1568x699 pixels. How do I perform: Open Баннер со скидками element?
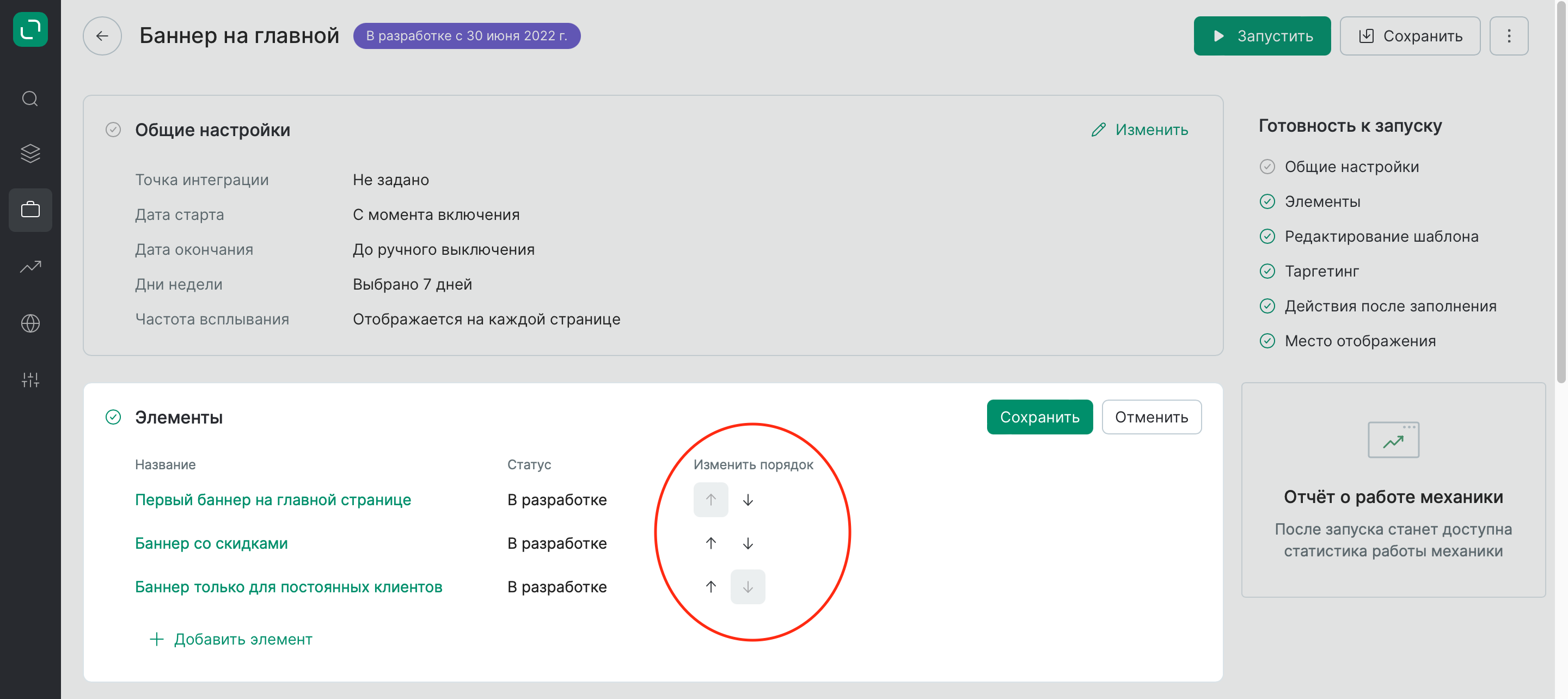(211, 543)
